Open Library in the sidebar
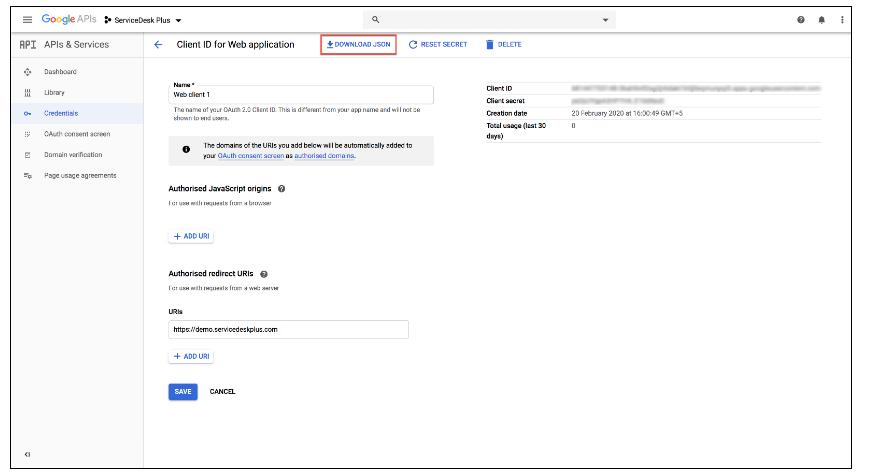889x473 pixels. click(x=54, y=93)
